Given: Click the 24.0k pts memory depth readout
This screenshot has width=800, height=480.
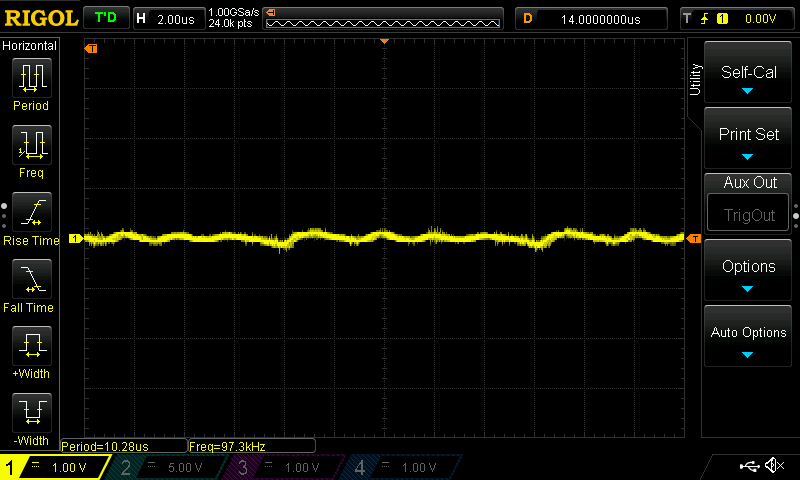Looking at the screenshot, I should pos(231,23).
